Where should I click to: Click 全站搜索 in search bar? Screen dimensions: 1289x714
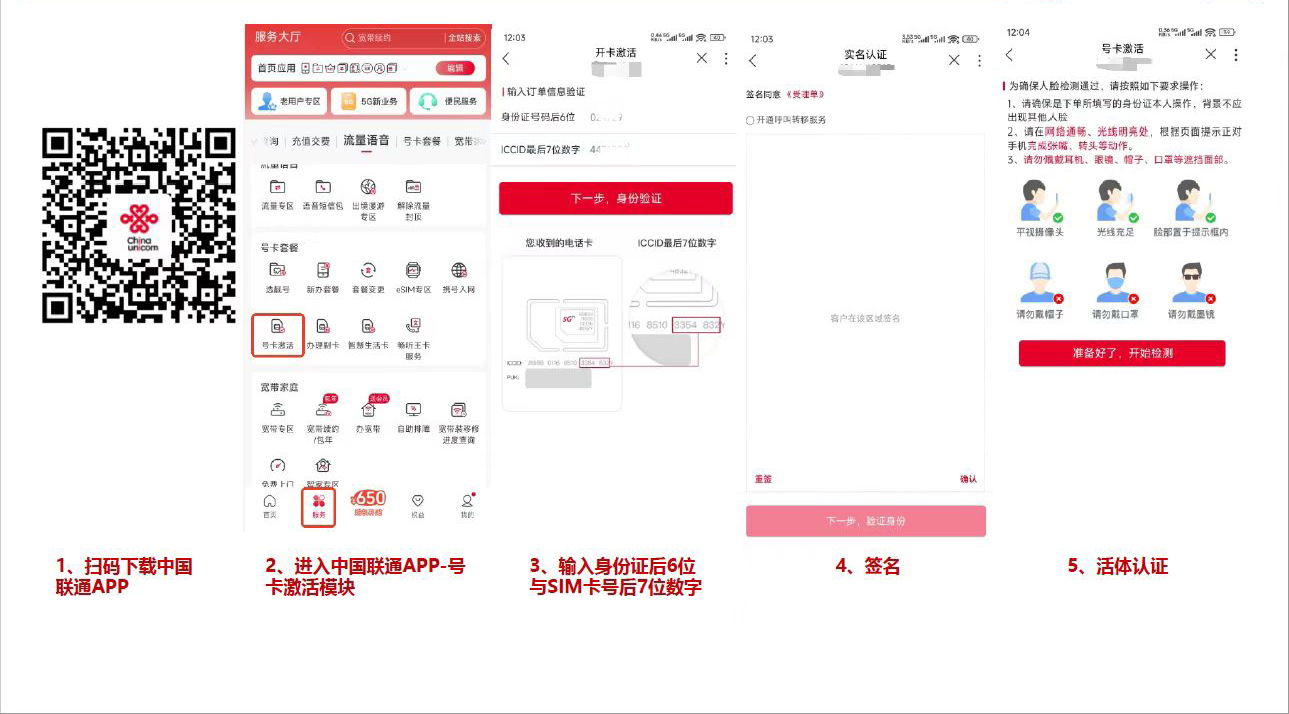pyautogui.click(x=464, y=38)
